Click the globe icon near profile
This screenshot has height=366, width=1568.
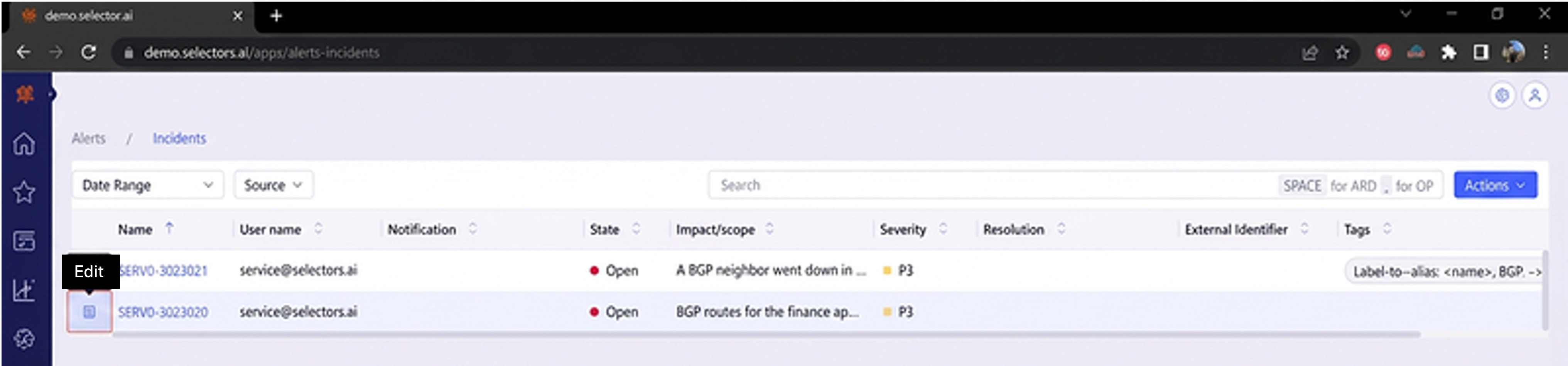[1502, 96]
